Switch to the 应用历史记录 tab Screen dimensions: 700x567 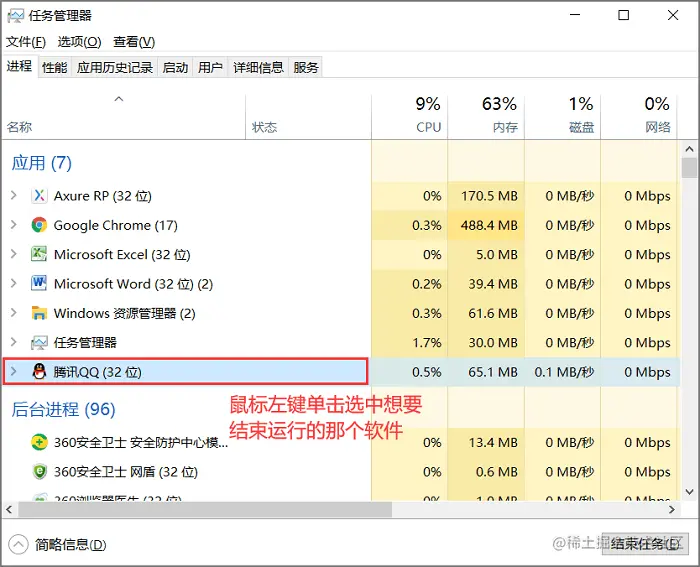point(115,67)
